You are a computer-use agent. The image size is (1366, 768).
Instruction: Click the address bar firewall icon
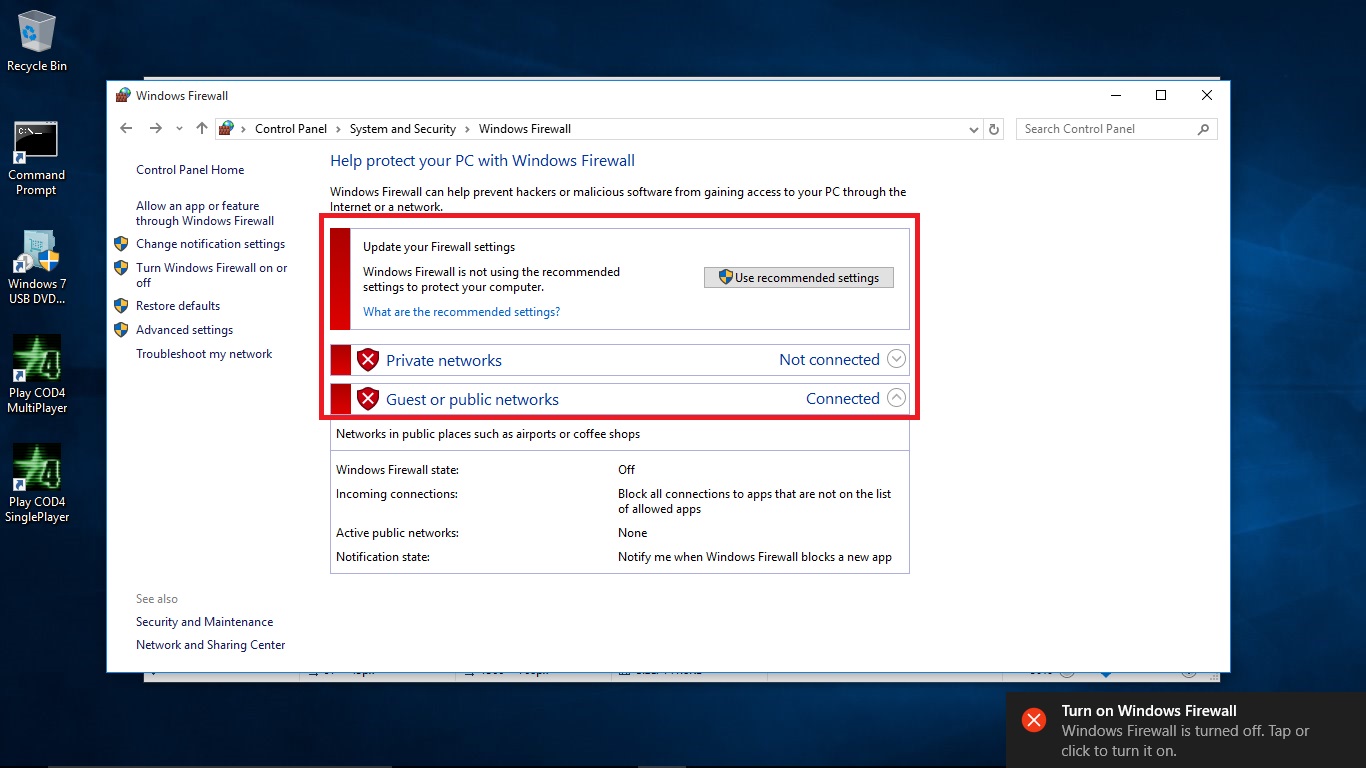(226, 128)
